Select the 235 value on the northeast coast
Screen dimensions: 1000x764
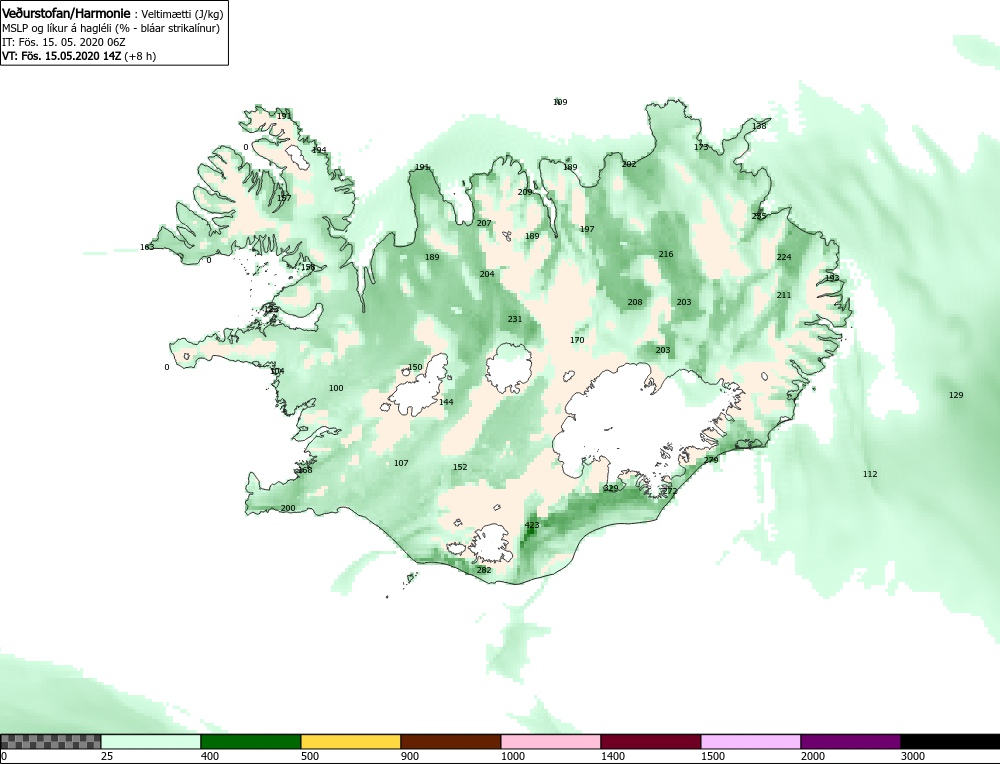759,217
